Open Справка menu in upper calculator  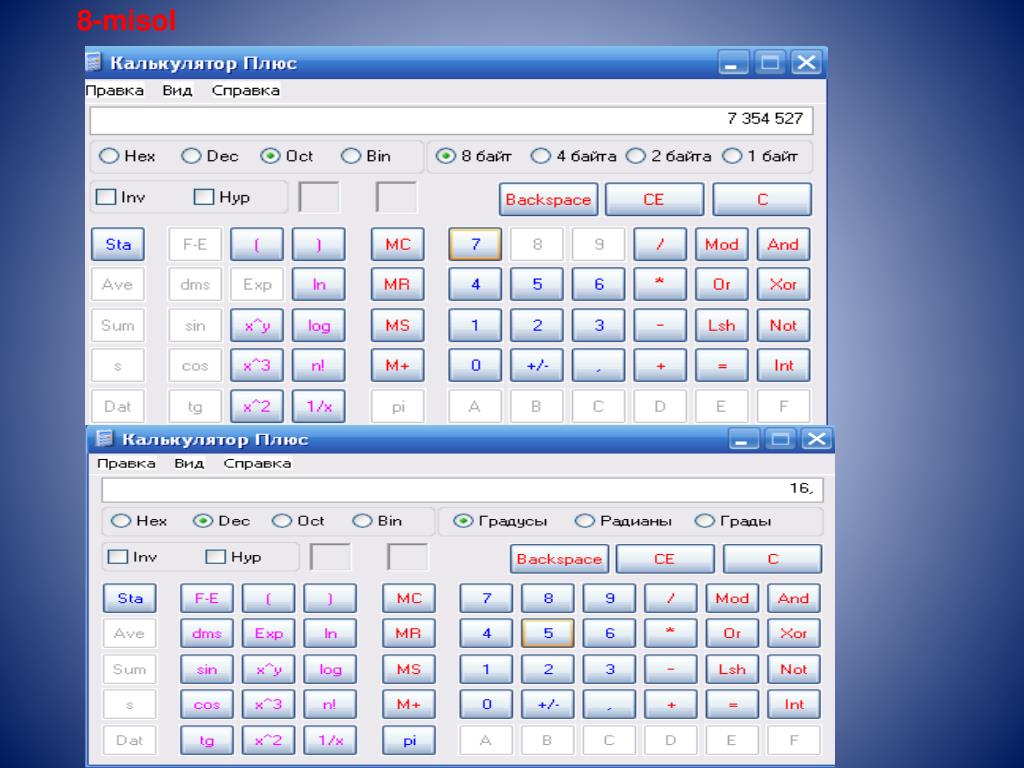coord(246,91)
